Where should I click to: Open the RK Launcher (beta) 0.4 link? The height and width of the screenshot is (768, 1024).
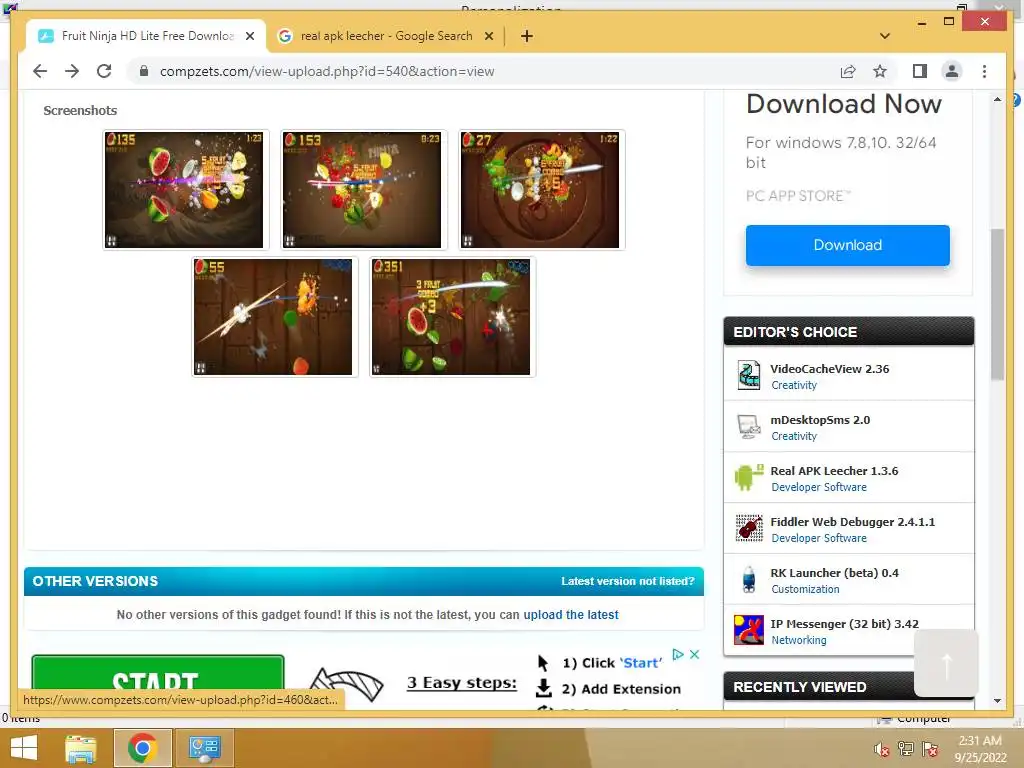click(834, 573)
